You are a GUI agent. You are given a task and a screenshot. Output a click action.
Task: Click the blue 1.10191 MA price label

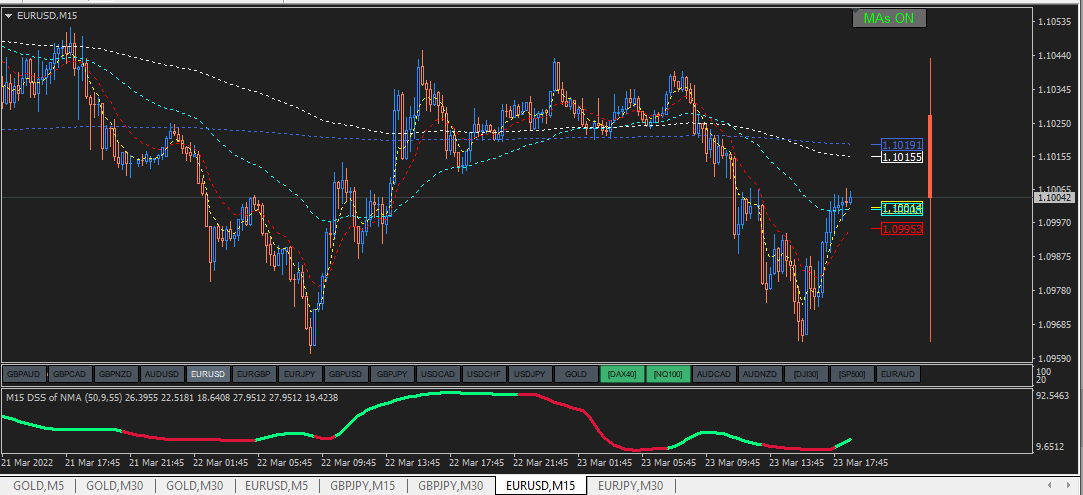tap(903, 145)
